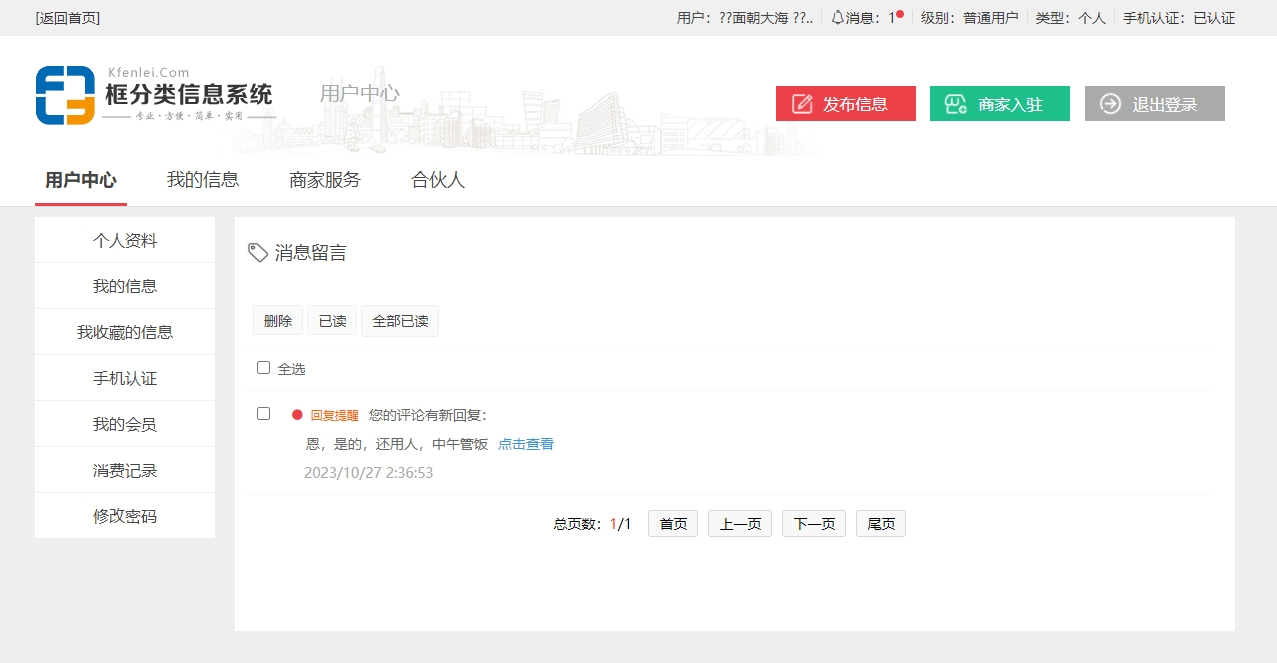Go to the 合伙人 tab
This screenshot has height=663, width=1277.
coord(438,180)
